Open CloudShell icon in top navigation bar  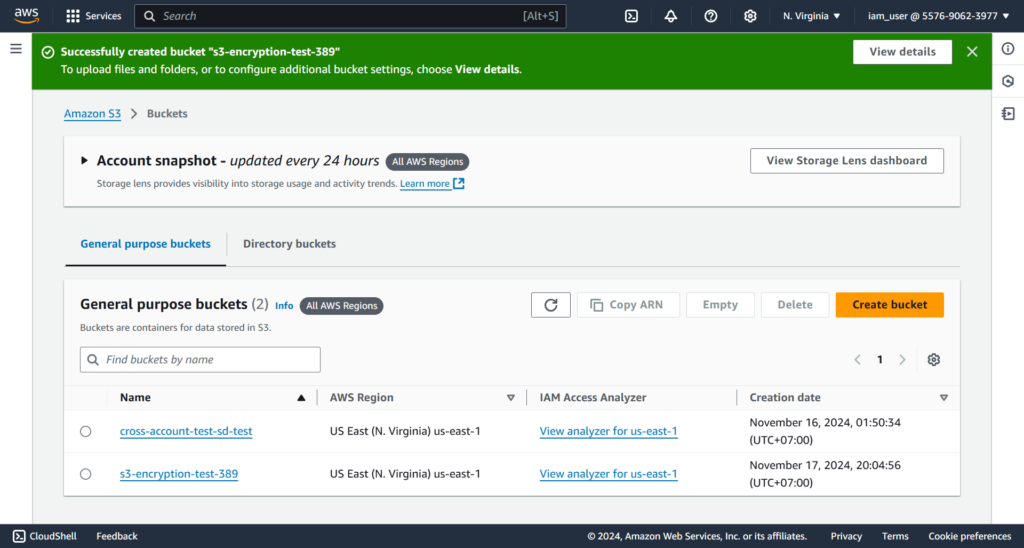click(631, 16)
